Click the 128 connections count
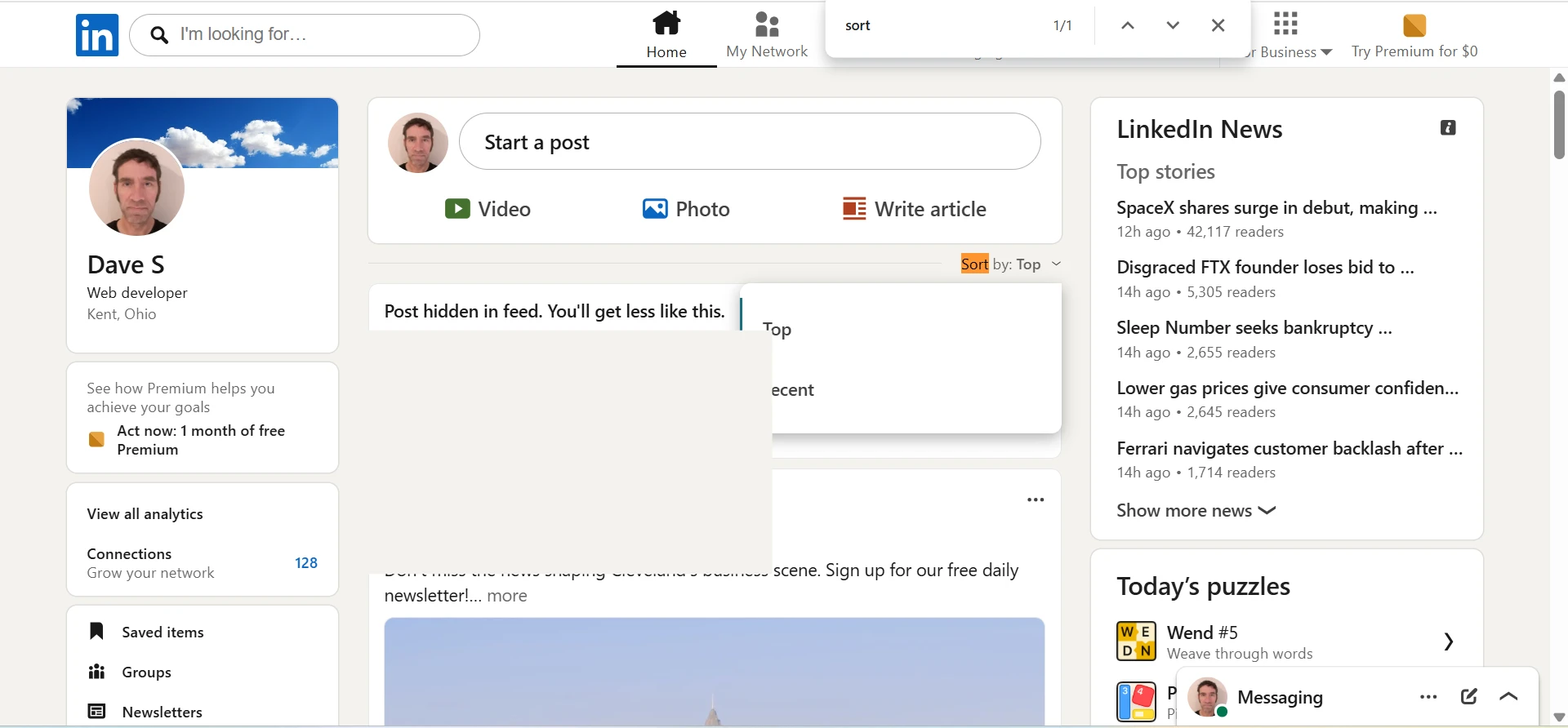Image resolution: width=1568 pixels, height=728 pixels. tap(306, 563)
